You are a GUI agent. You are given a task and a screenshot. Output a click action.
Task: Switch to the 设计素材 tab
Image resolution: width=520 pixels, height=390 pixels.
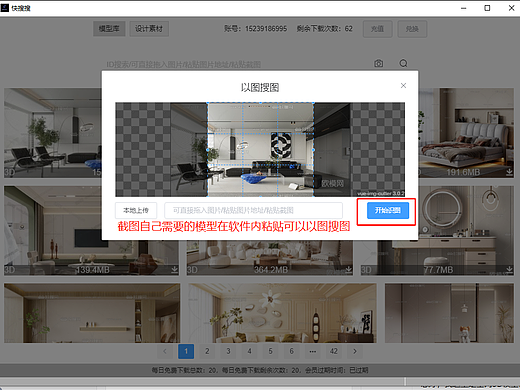pyautogui.click(x=149, y=29)
